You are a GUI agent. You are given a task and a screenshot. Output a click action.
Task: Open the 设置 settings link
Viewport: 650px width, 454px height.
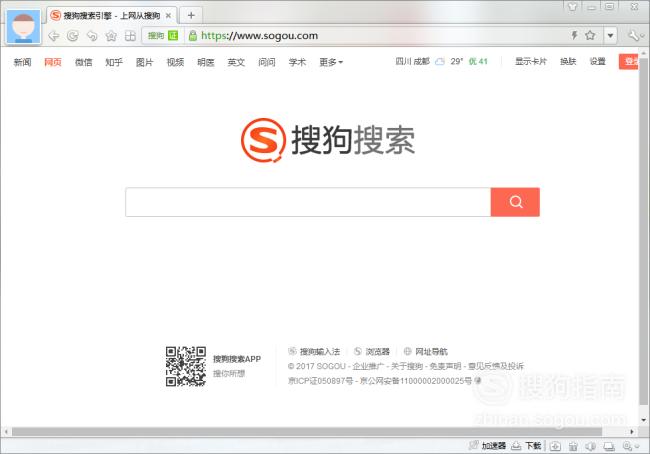click(x=598, y=61)
